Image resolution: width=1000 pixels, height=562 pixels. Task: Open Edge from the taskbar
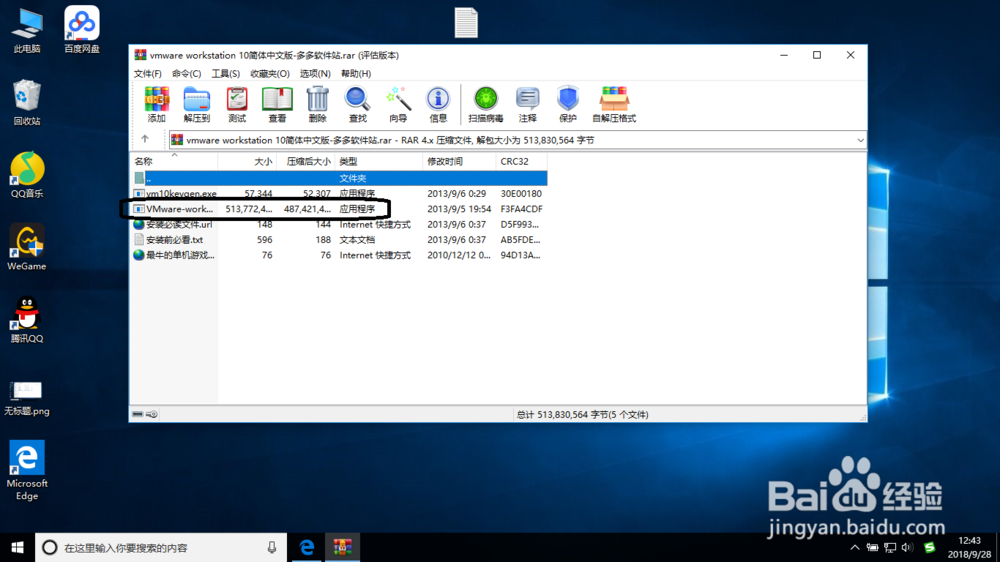tap(307, 547)
